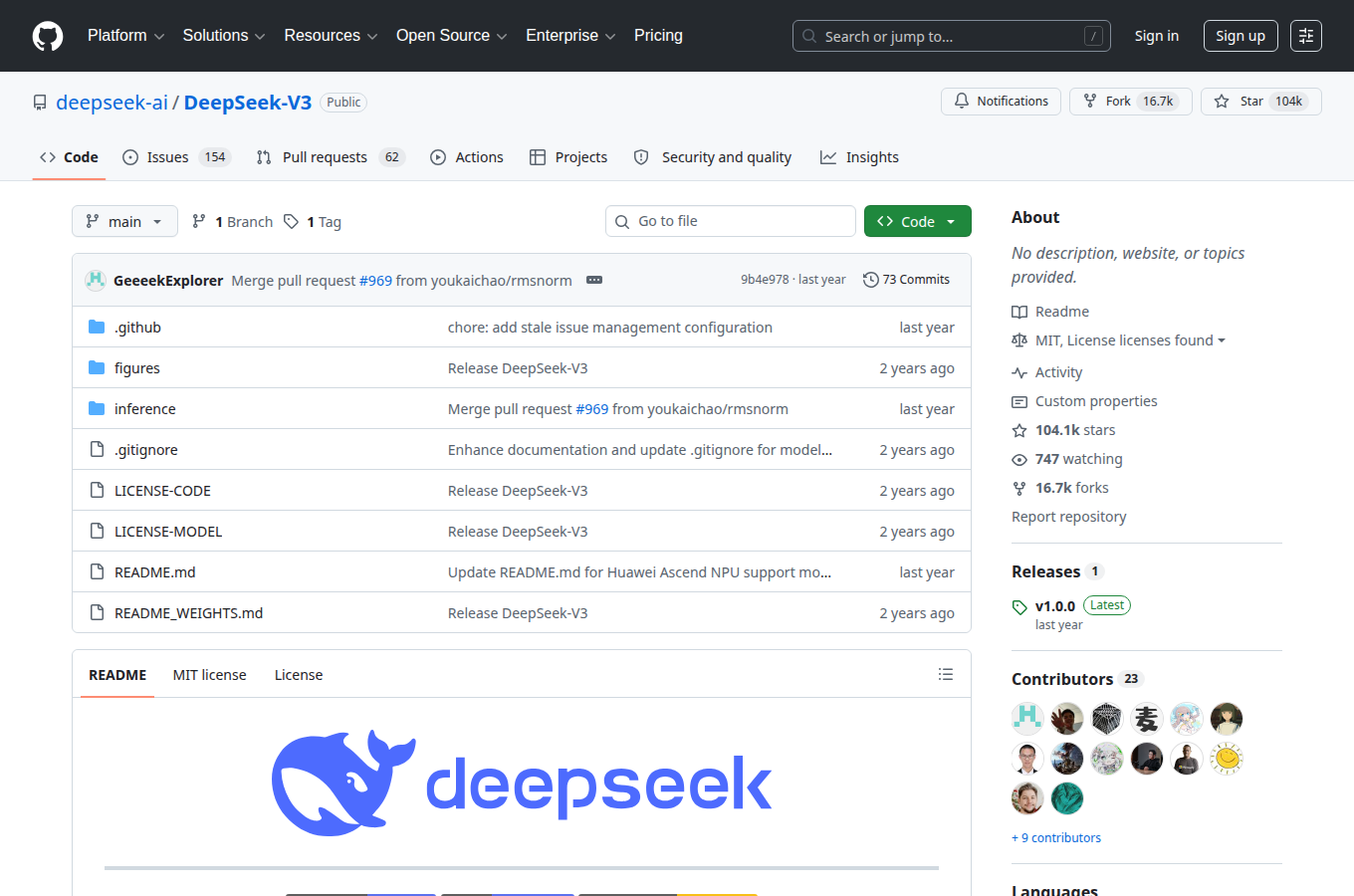Click the GeeeekExplorer avatar in commit row
1354x896 pixels.
pyautogui.click(x=96, y=280)
